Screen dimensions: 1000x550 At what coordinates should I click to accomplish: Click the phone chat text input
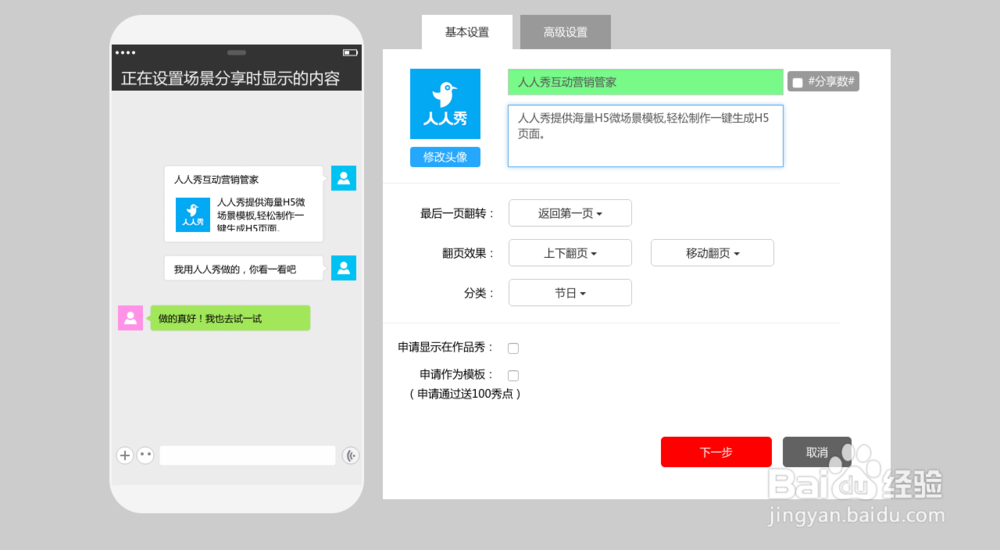click(x=247, y=455)
